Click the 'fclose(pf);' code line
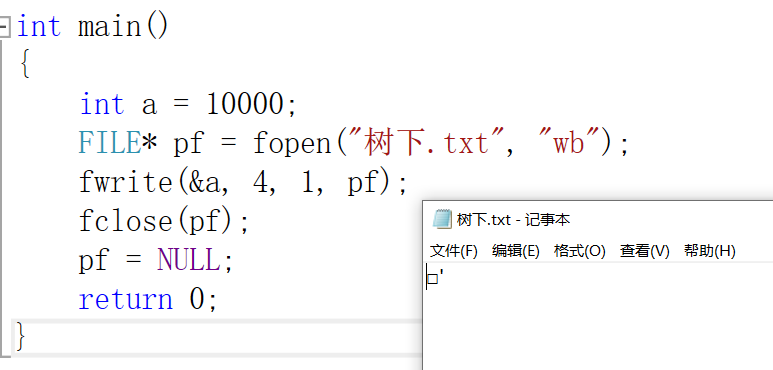This screenshot has width=773, height=370. pos(164,222)
